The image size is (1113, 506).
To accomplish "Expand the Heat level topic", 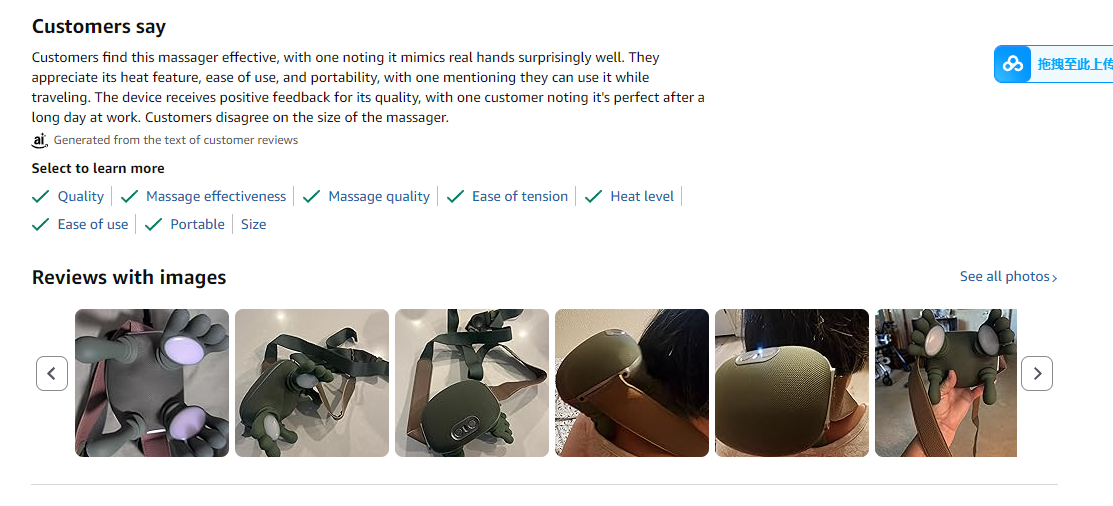I will point(642,197).
